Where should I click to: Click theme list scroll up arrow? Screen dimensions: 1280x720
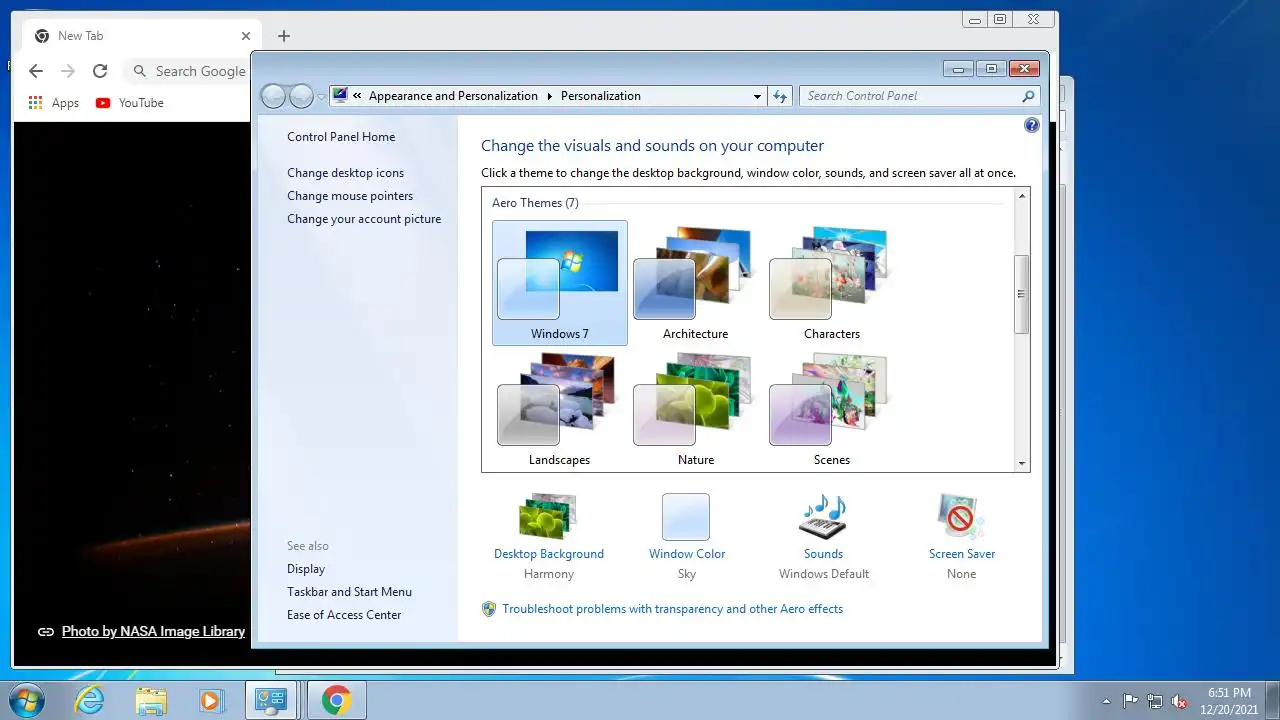(1022, 196)
